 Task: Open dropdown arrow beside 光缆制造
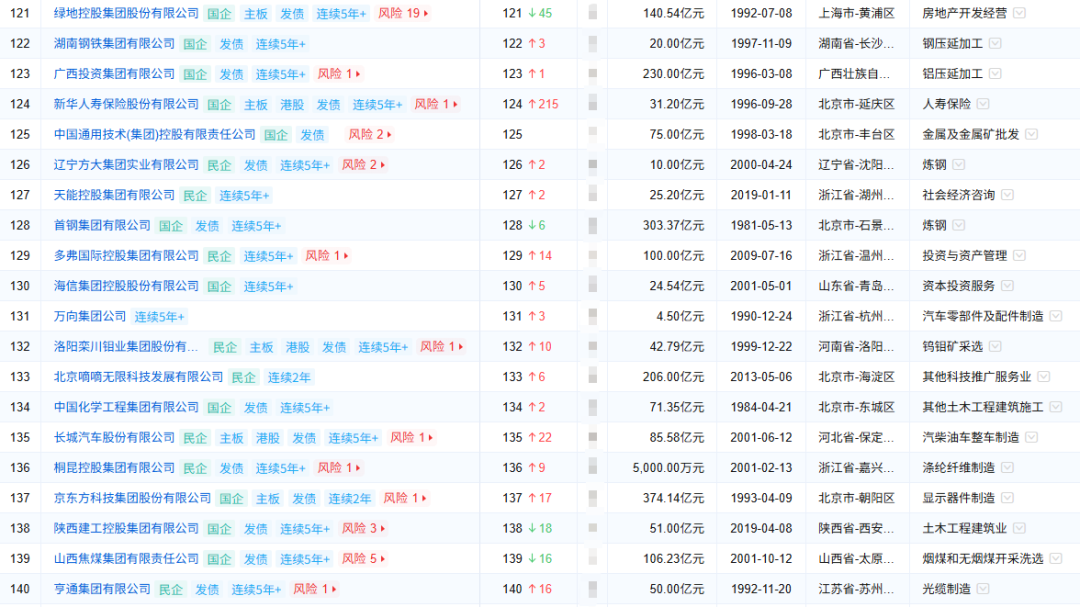[x=983, y=589]
